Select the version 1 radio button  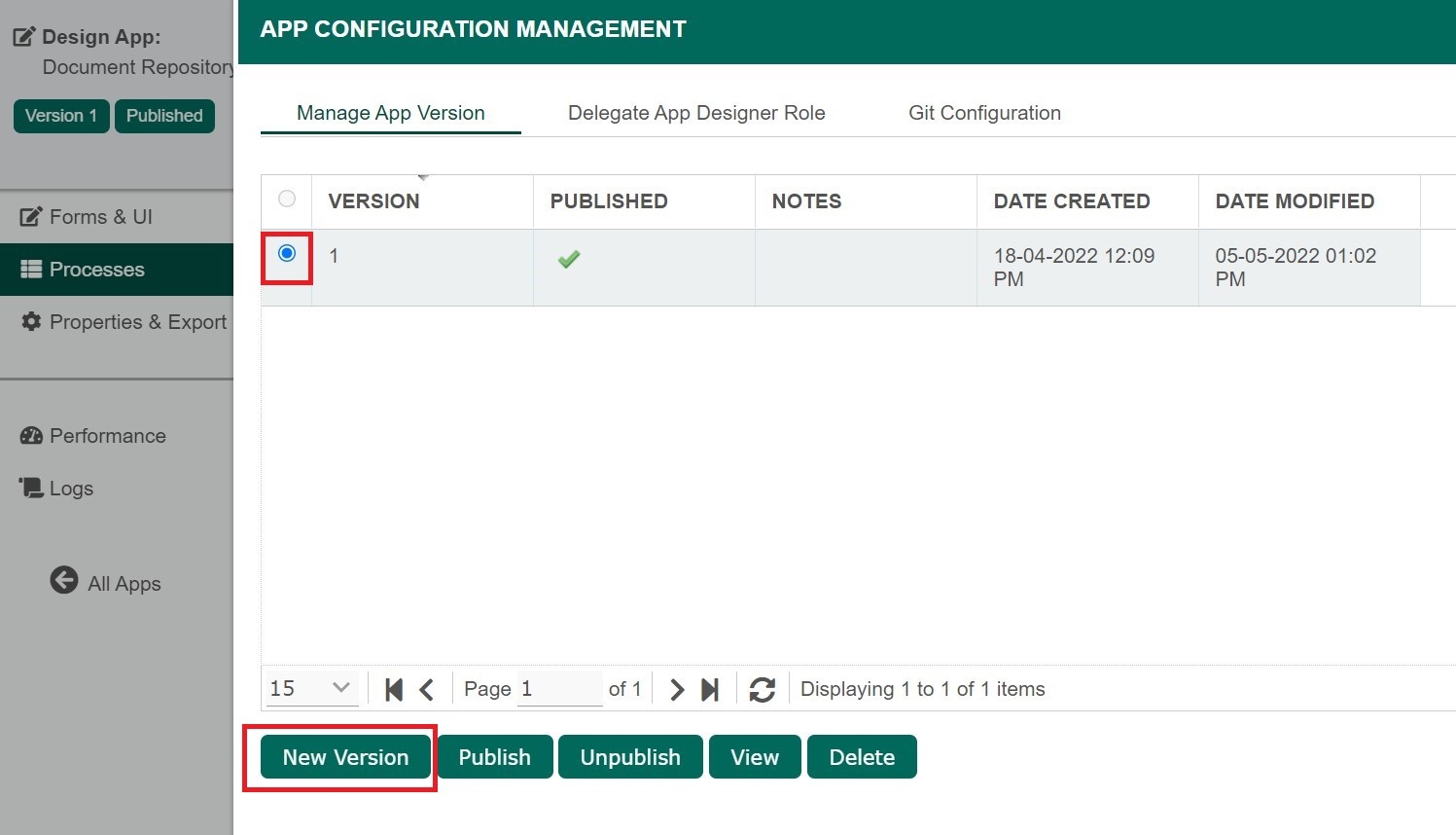(x=287, y=254)
